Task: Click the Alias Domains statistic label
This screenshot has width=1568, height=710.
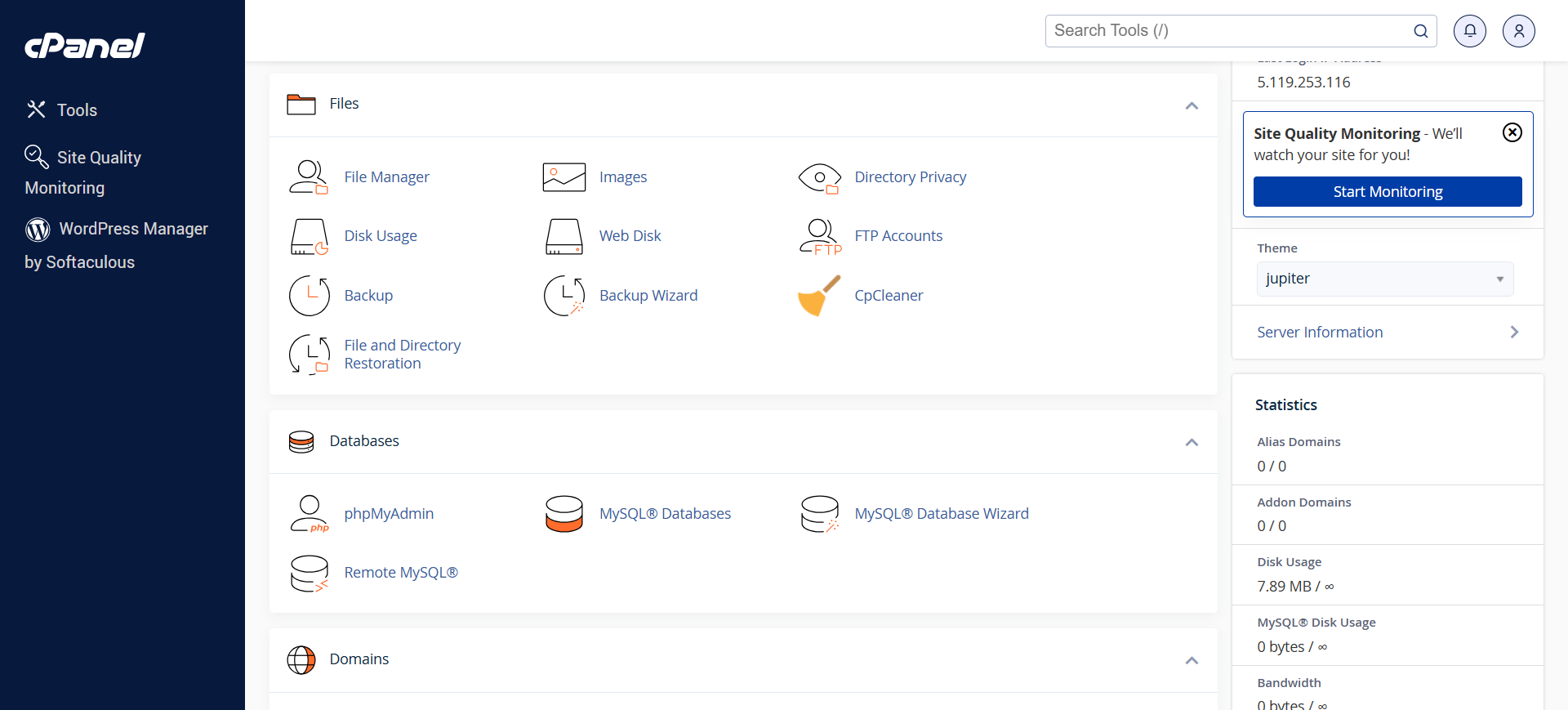Action: (x=1298, y=442)
